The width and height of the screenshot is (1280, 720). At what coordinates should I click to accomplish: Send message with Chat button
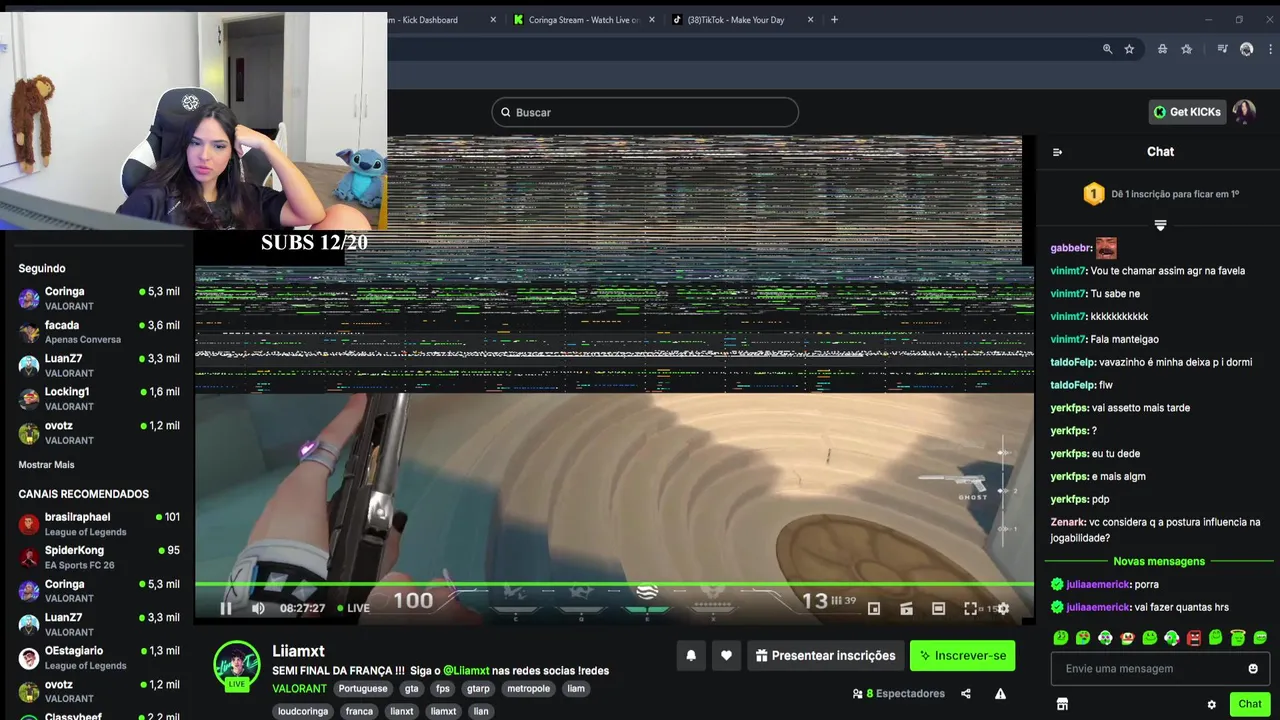coord(1250,704)
